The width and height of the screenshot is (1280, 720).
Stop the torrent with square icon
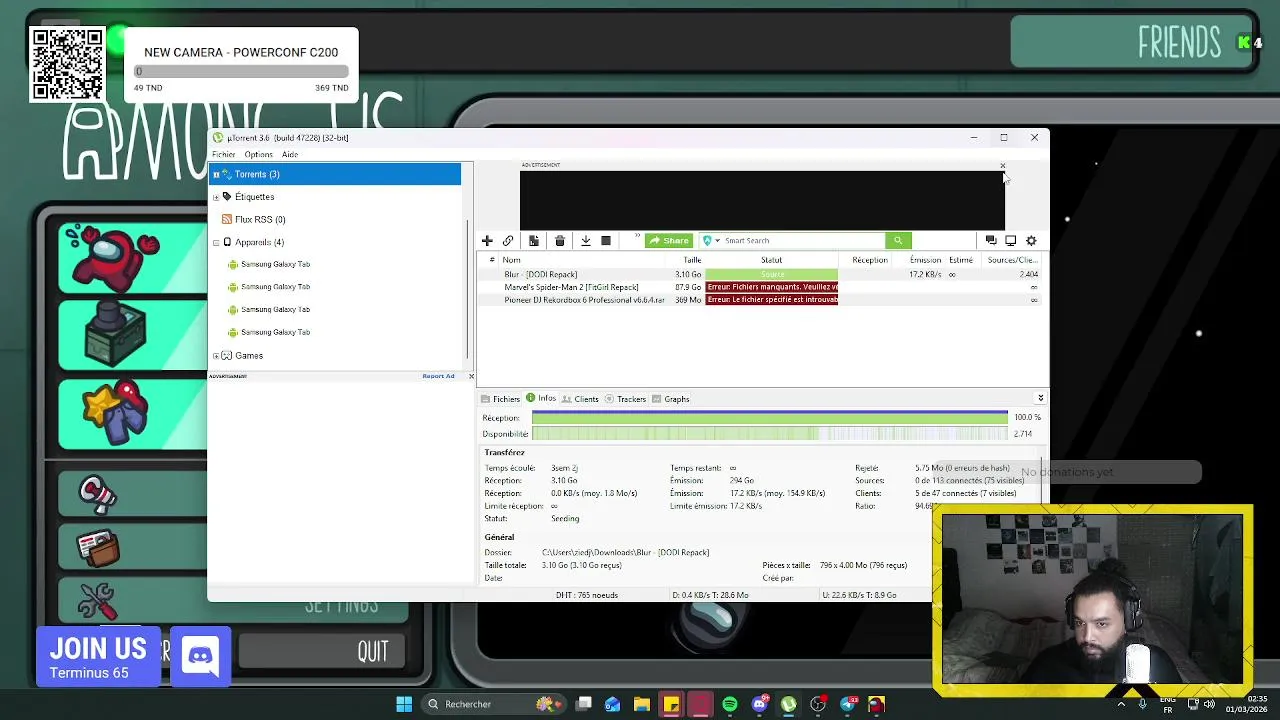[606, 240]
